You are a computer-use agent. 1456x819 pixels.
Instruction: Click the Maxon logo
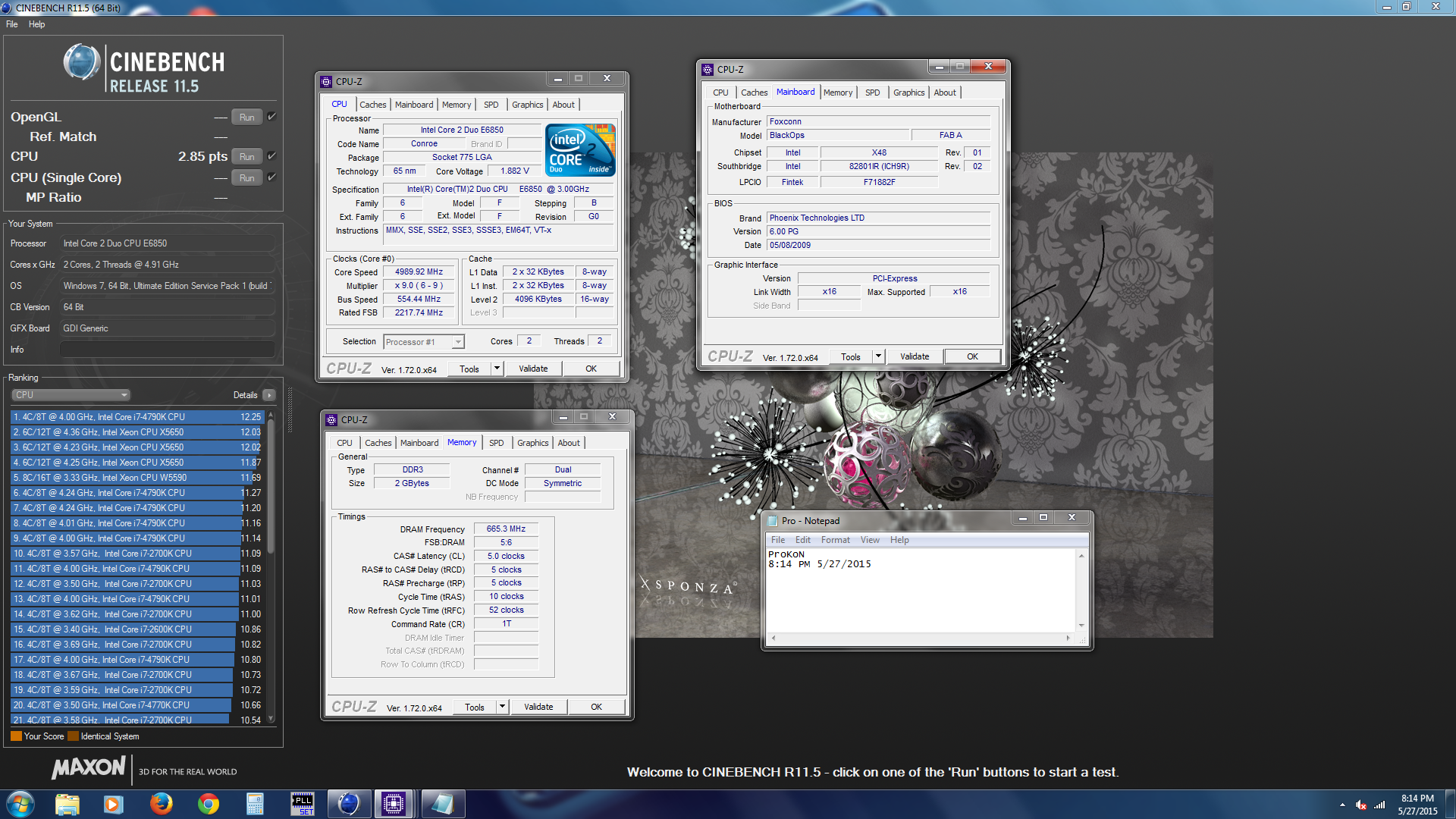[89, 767]
